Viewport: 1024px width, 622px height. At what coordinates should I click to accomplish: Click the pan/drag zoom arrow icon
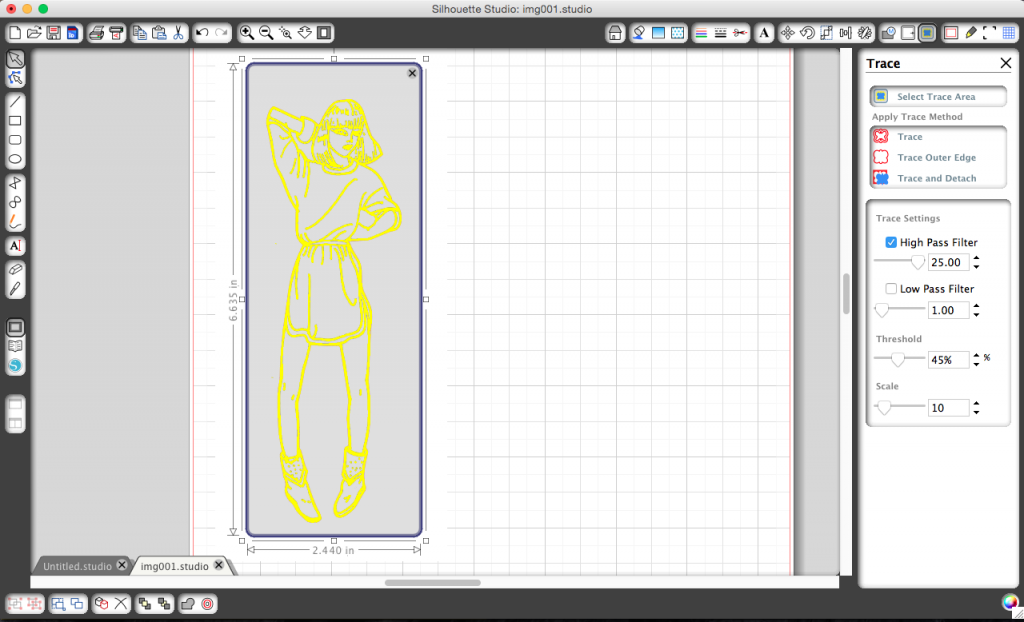tap(304, 33)
